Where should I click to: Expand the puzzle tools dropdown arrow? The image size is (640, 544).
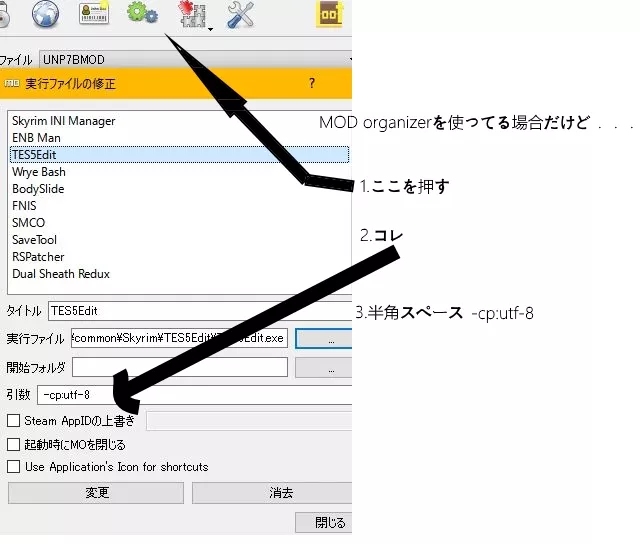coord(210,29)
